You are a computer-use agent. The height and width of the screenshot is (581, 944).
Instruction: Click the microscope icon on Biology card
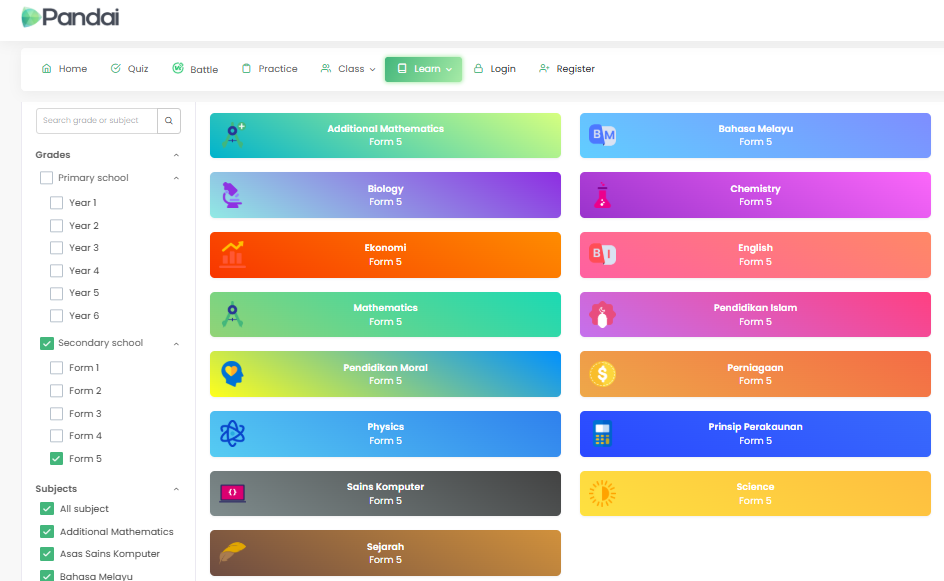point(232,195)
